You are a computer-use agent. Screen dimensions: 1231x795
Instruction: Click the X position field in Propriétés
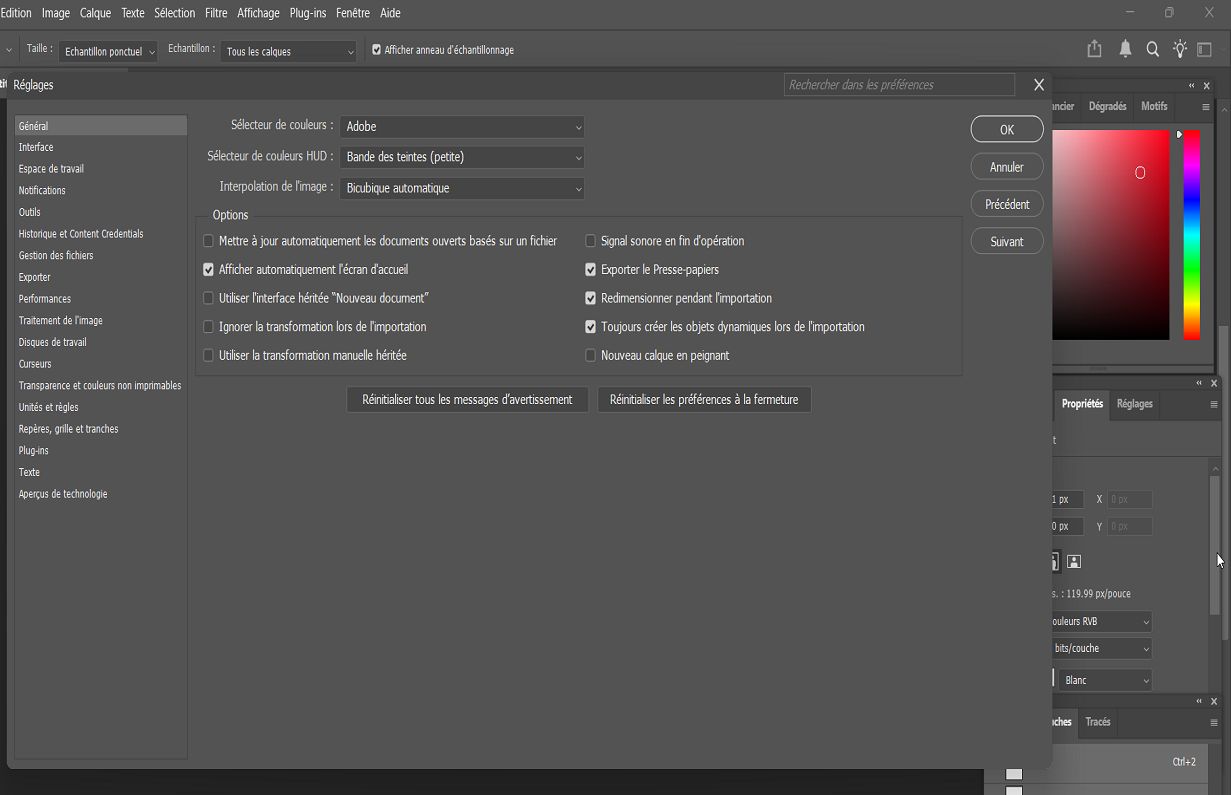point(1130,499)
